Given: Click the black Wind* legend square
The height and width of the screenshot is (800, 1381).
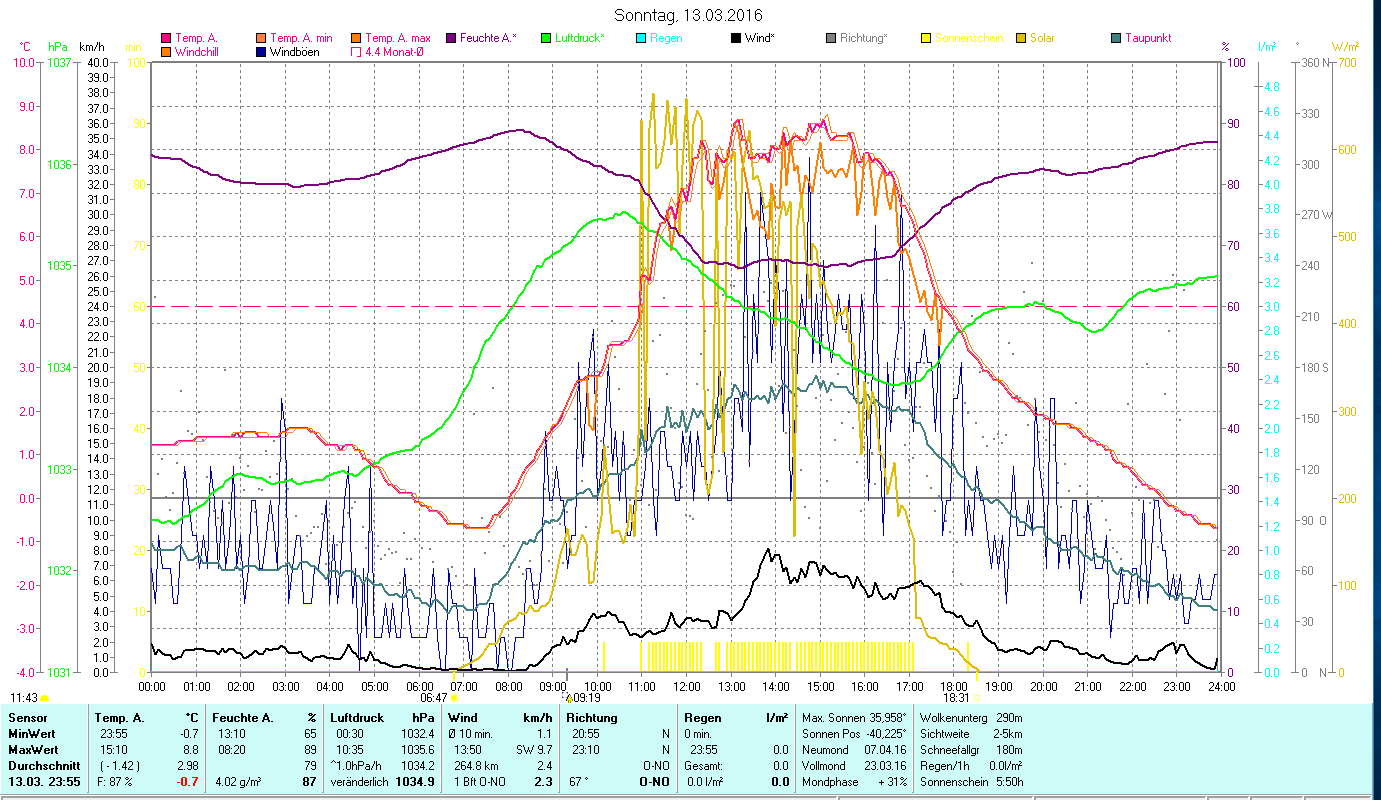Looking at the screenshot, I should click(735, 39).
